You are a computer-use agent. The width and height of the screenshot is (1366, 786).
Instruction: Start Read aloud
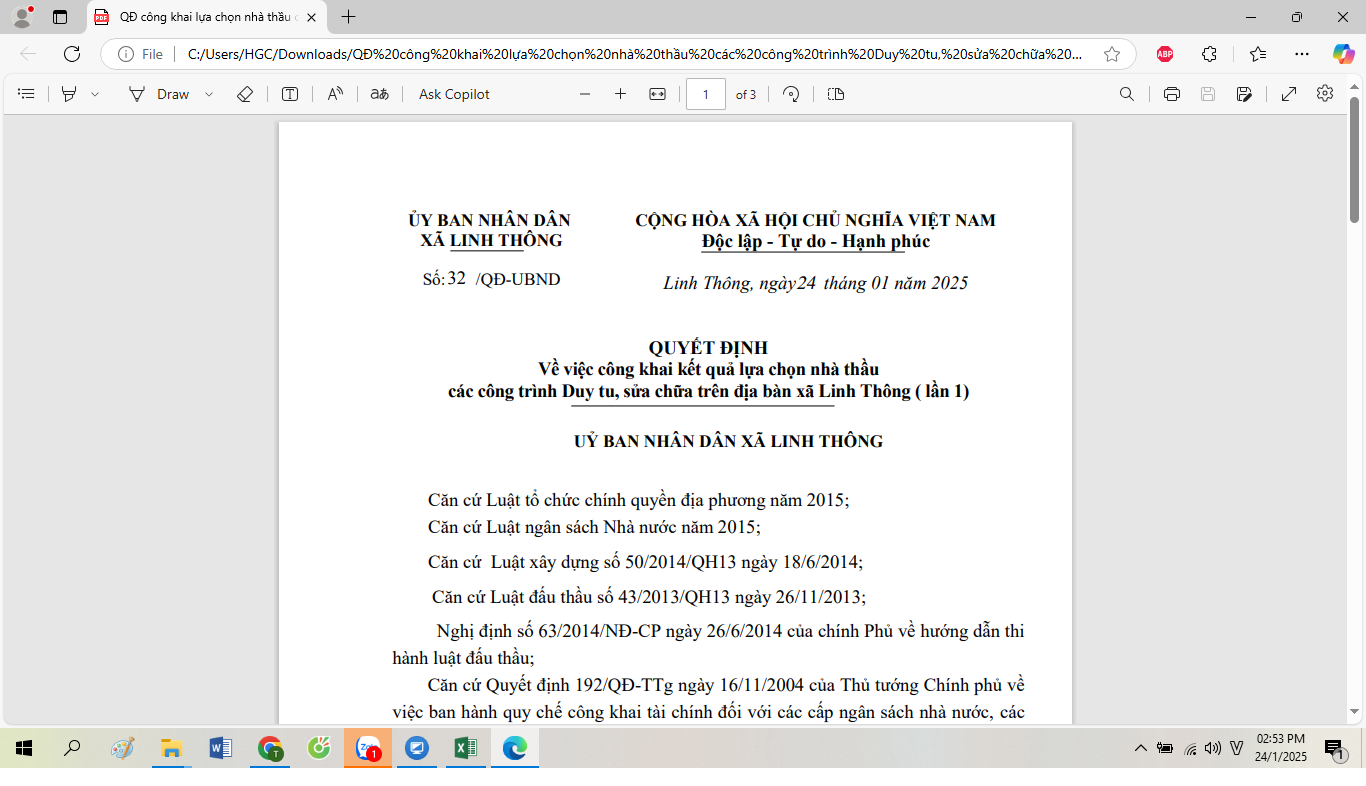click(335, 94)
